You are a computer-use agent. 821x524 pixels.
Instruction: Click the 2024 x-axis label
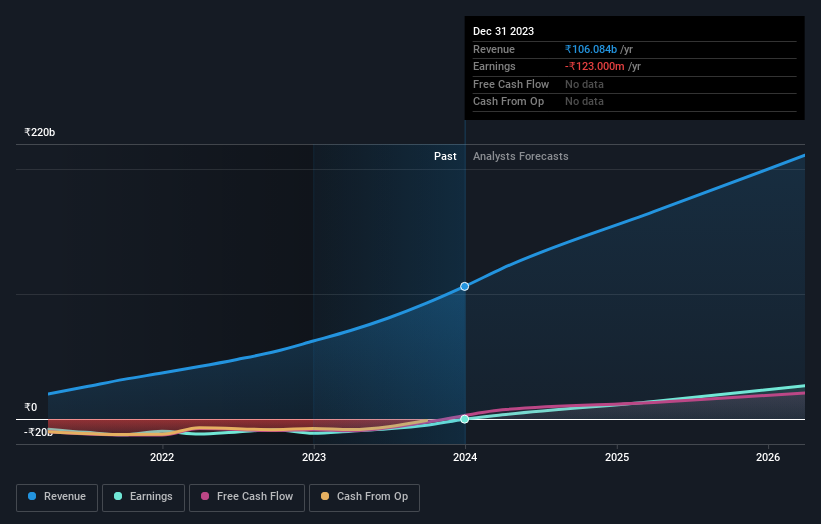pyautogui.click(x=465, y=457)
